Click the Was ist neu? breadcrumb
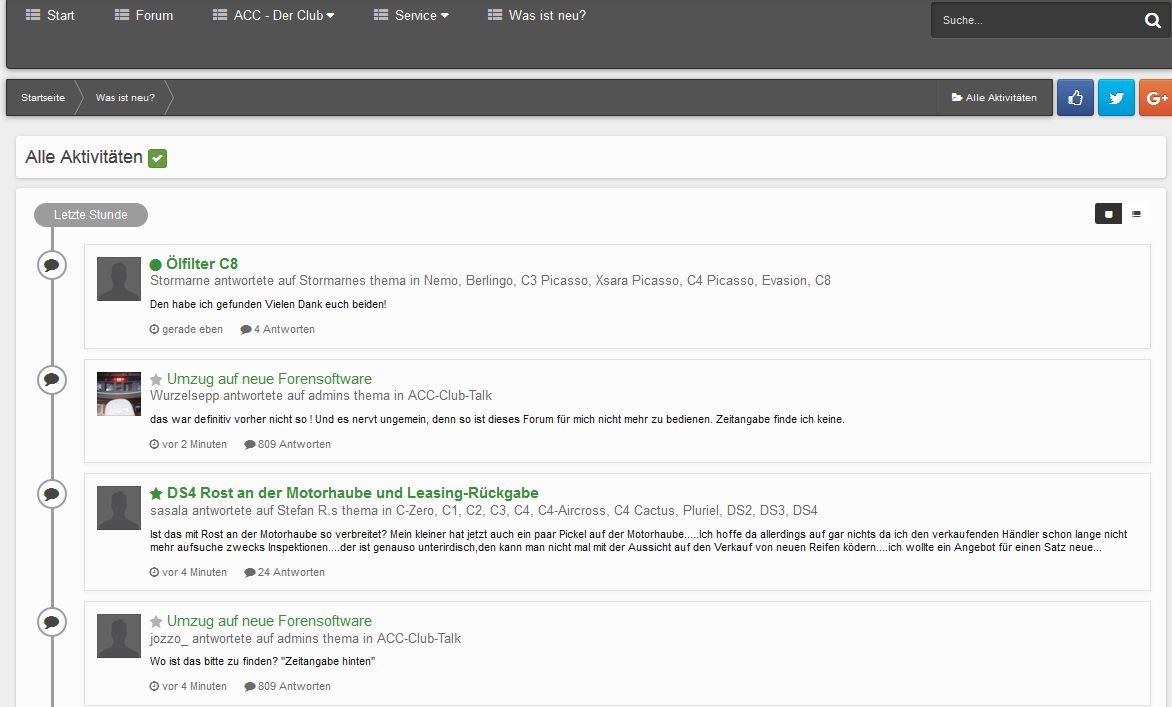The image size is (1172, 707). (125, 98)
